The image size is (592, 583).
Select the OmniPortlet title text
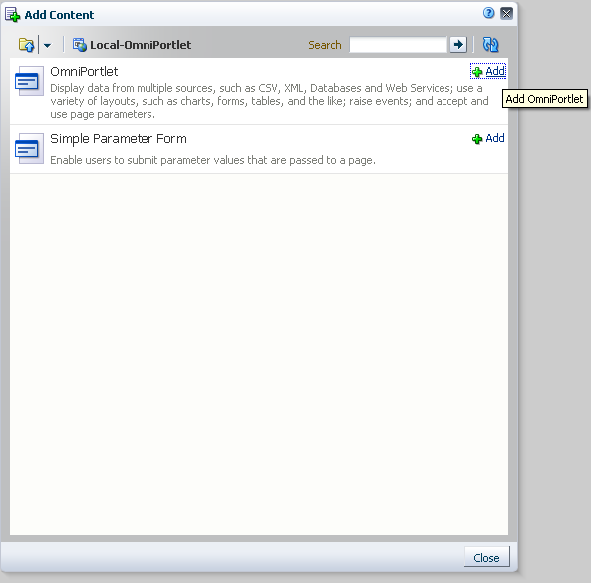(84, 71)
